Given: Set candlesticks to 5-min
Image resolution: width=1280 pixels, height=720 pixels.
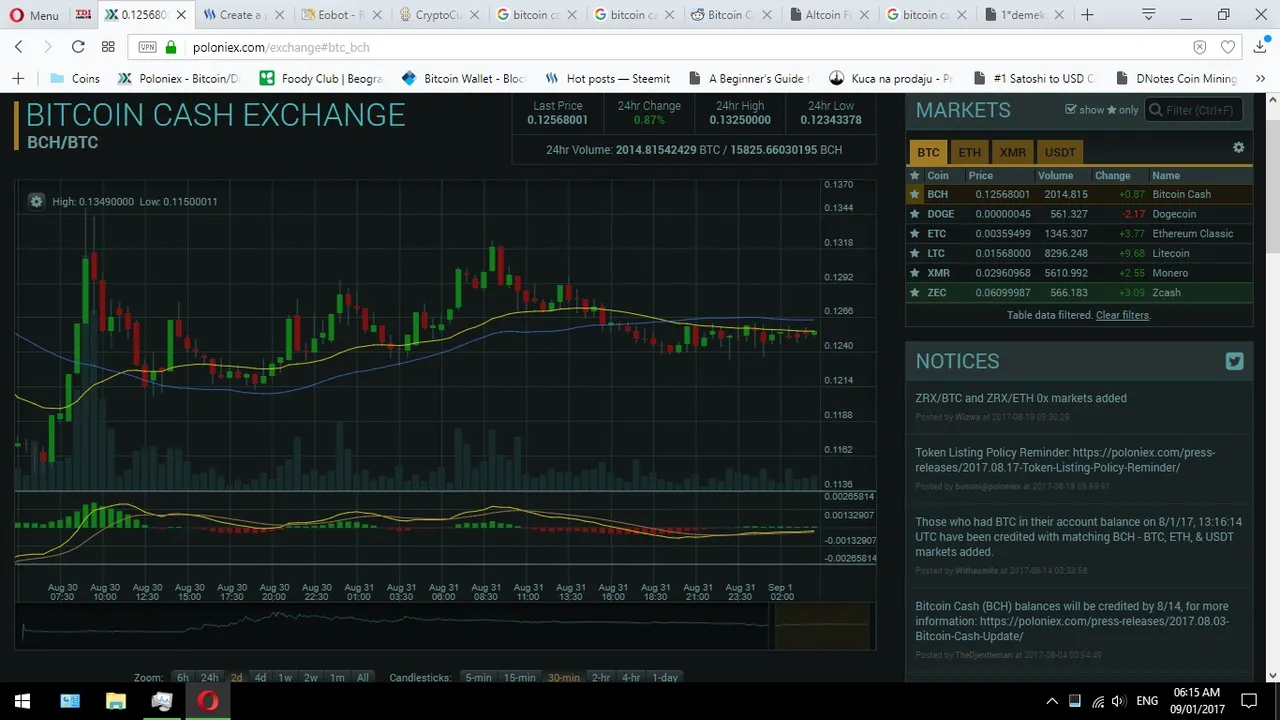Looking at the screenshot, I should coord(478,677).
